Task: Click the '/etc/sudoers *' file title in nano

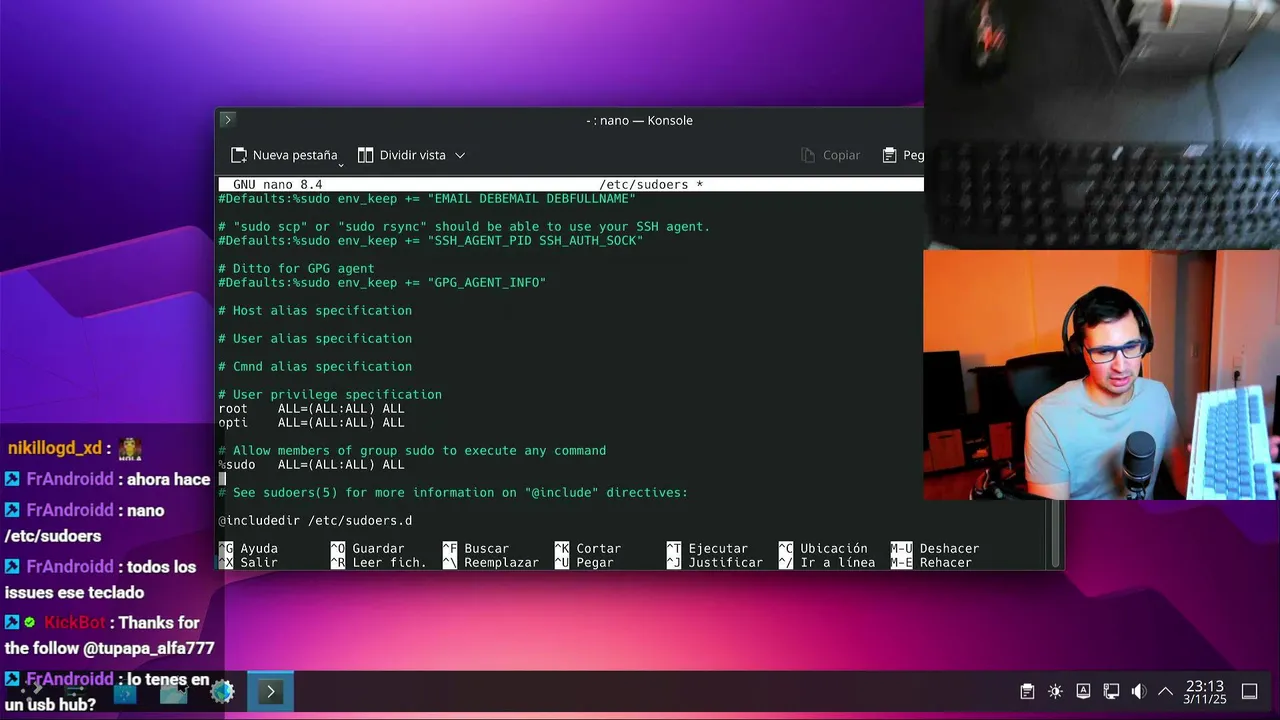Action: tap(651, 185)
